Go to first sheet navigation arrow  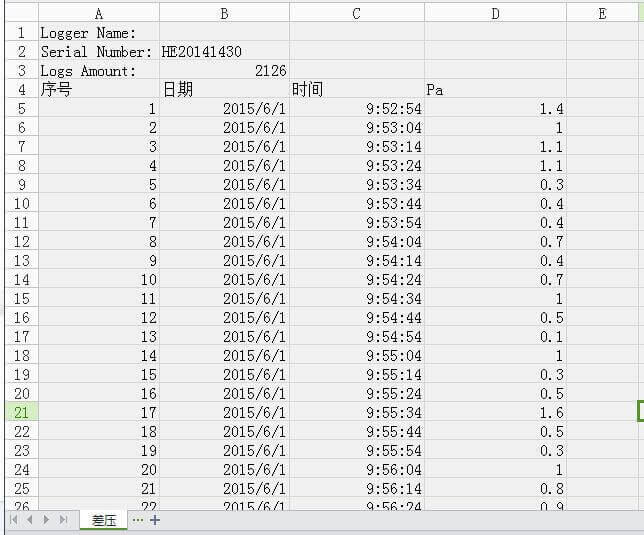pos(15,520)
